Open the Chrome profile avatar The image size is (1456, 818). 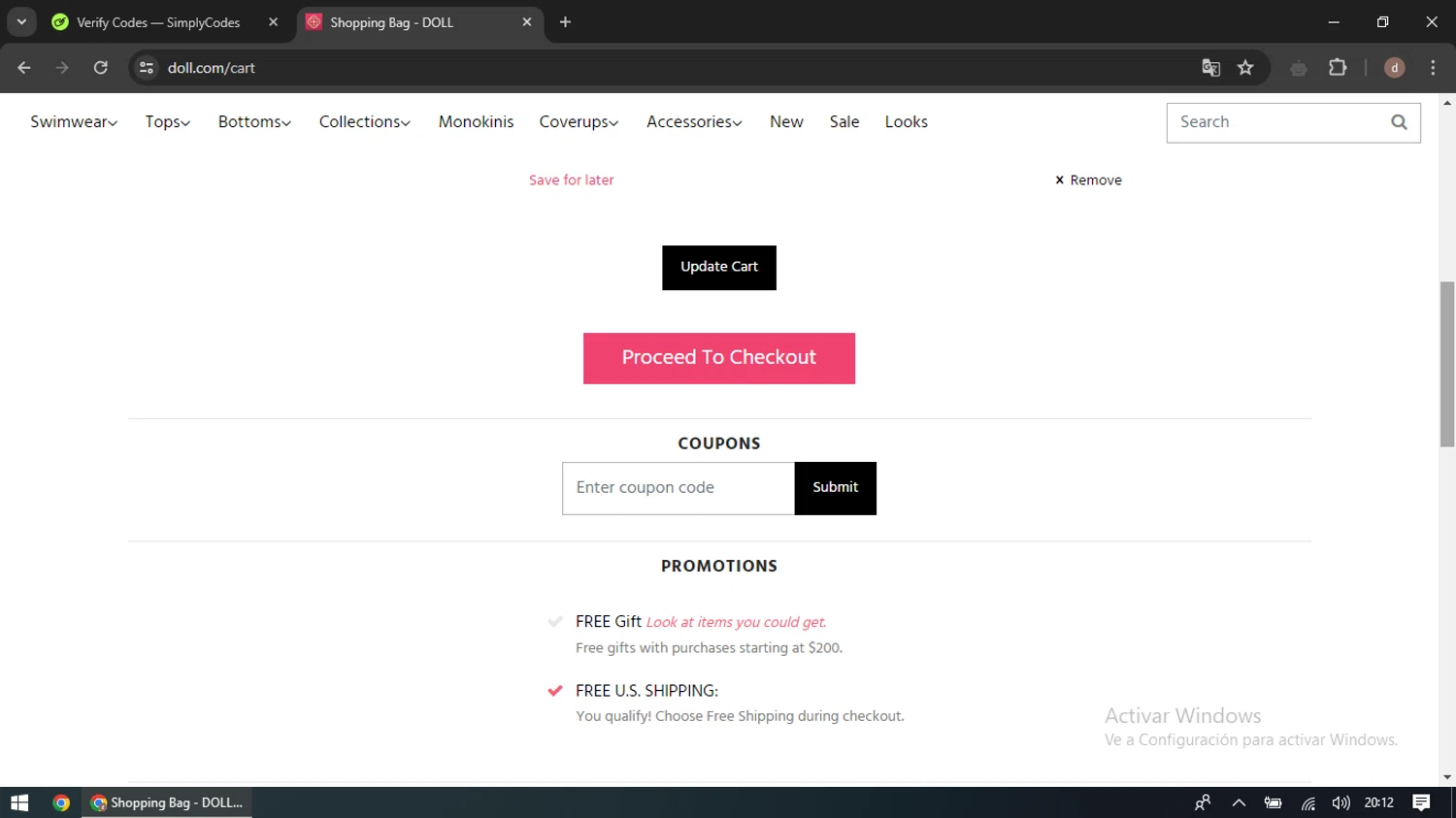point(1395,68)
